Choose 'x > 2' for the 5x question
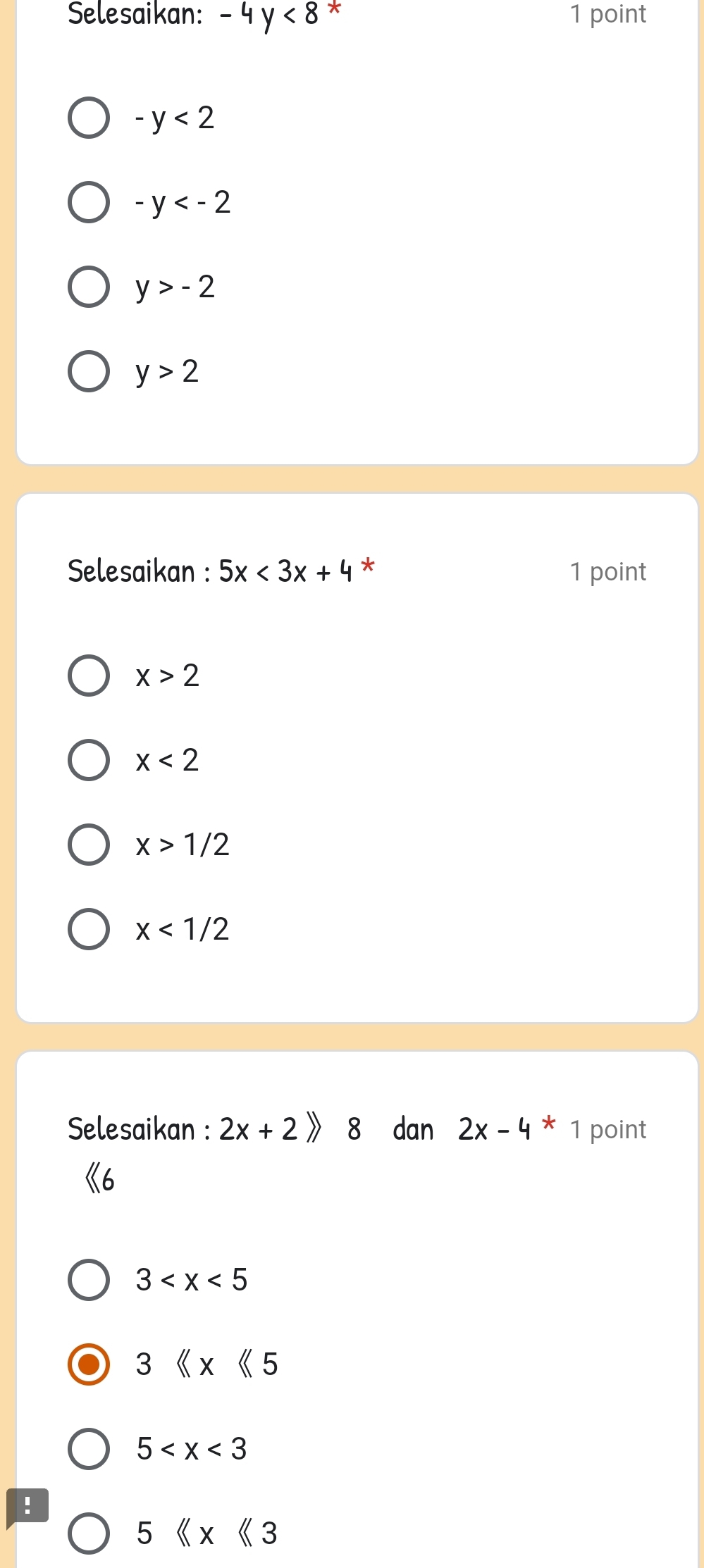Viewport: 704px width, 1568px height. pos(89,676)
